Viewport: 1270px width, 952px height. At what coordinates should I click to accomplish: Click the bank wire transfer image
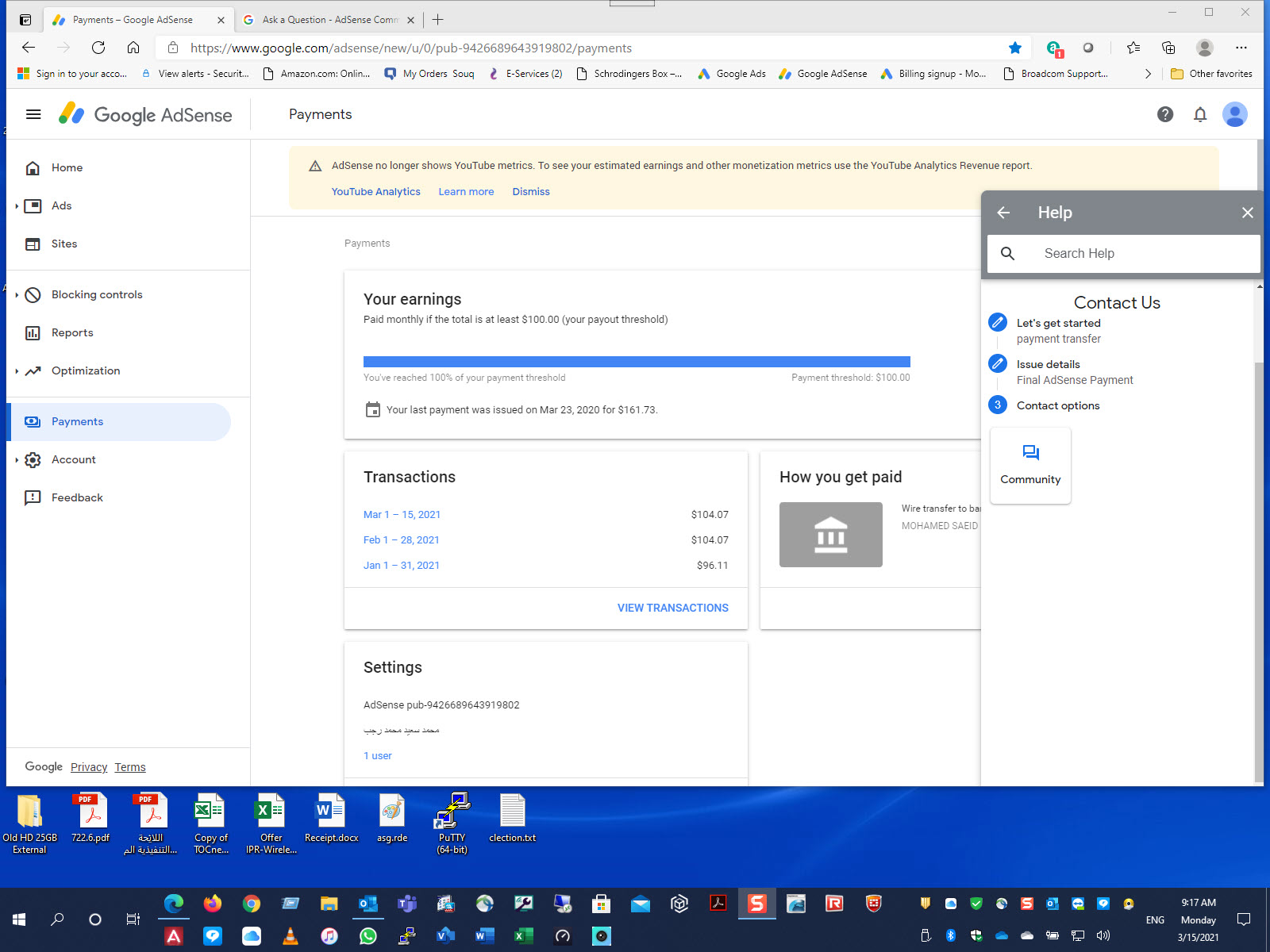click(x=831, y=535)
